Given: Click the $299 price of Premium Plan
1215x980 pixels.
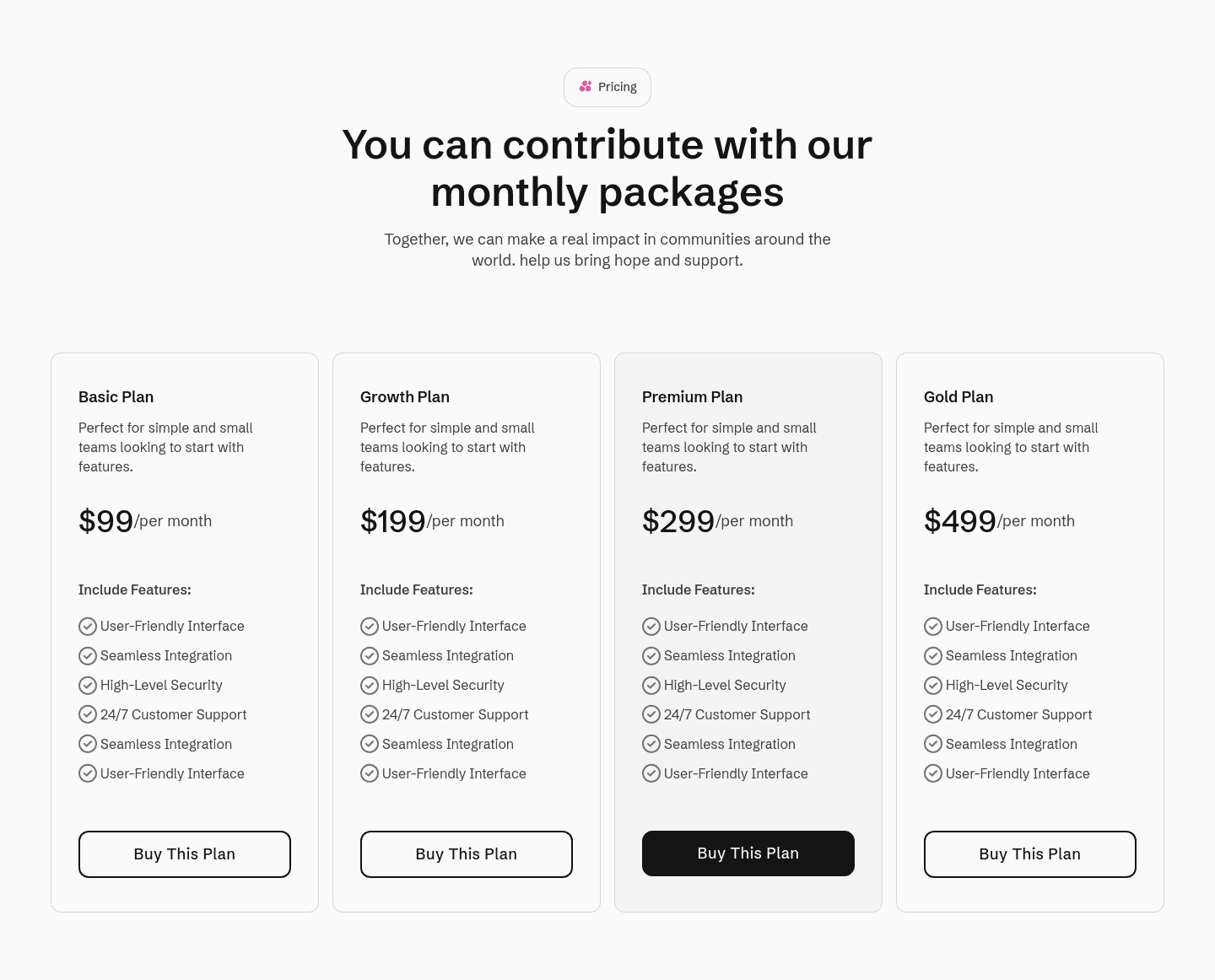Looking at the screenshot, I should [678, 520].
